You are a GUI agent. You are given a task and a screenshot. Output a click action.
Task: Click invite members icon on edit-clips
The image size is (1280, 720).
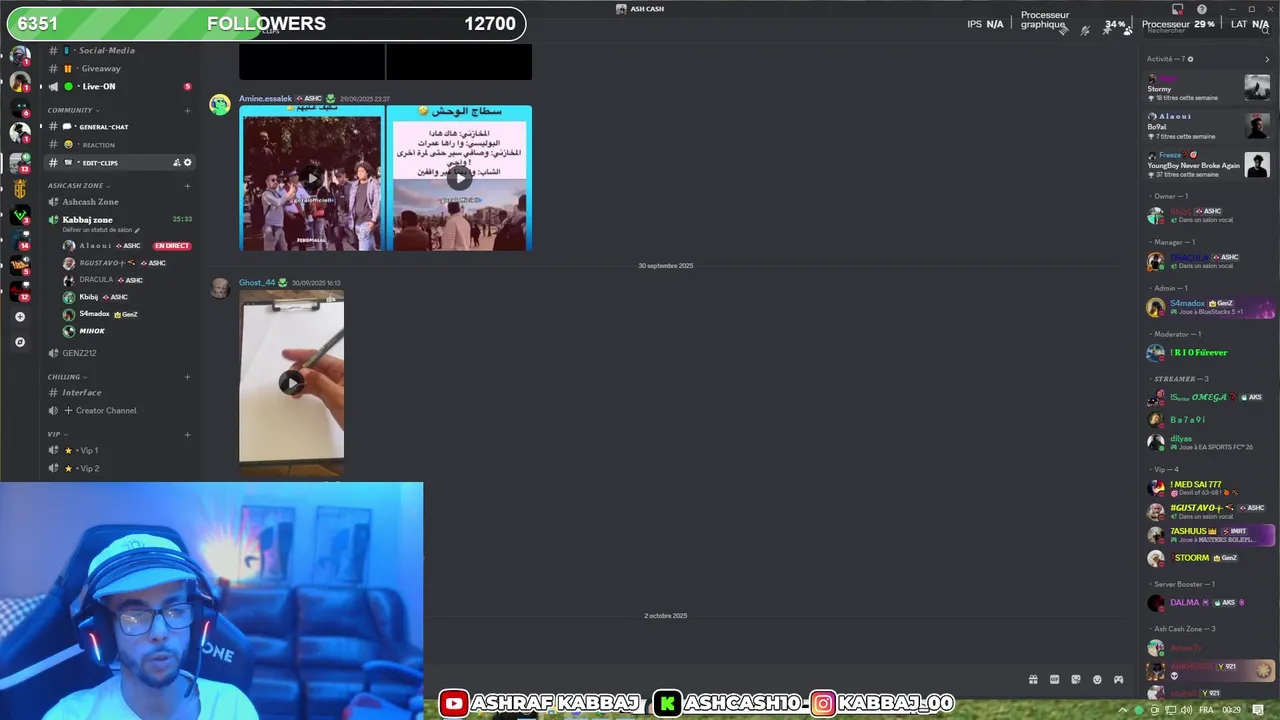point(176,163)
